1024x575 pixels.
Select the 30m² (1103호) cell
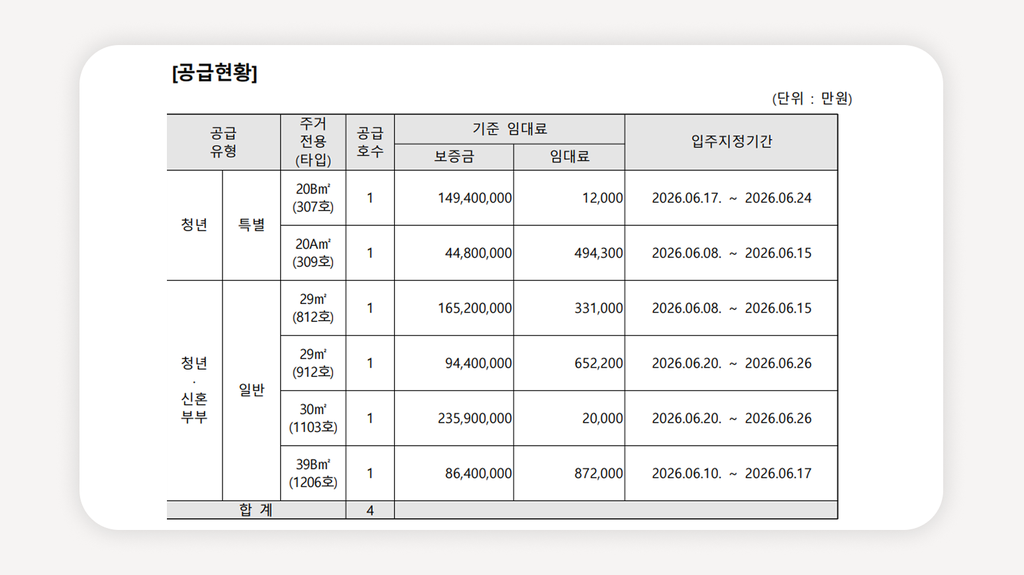[x=313, y=418]
